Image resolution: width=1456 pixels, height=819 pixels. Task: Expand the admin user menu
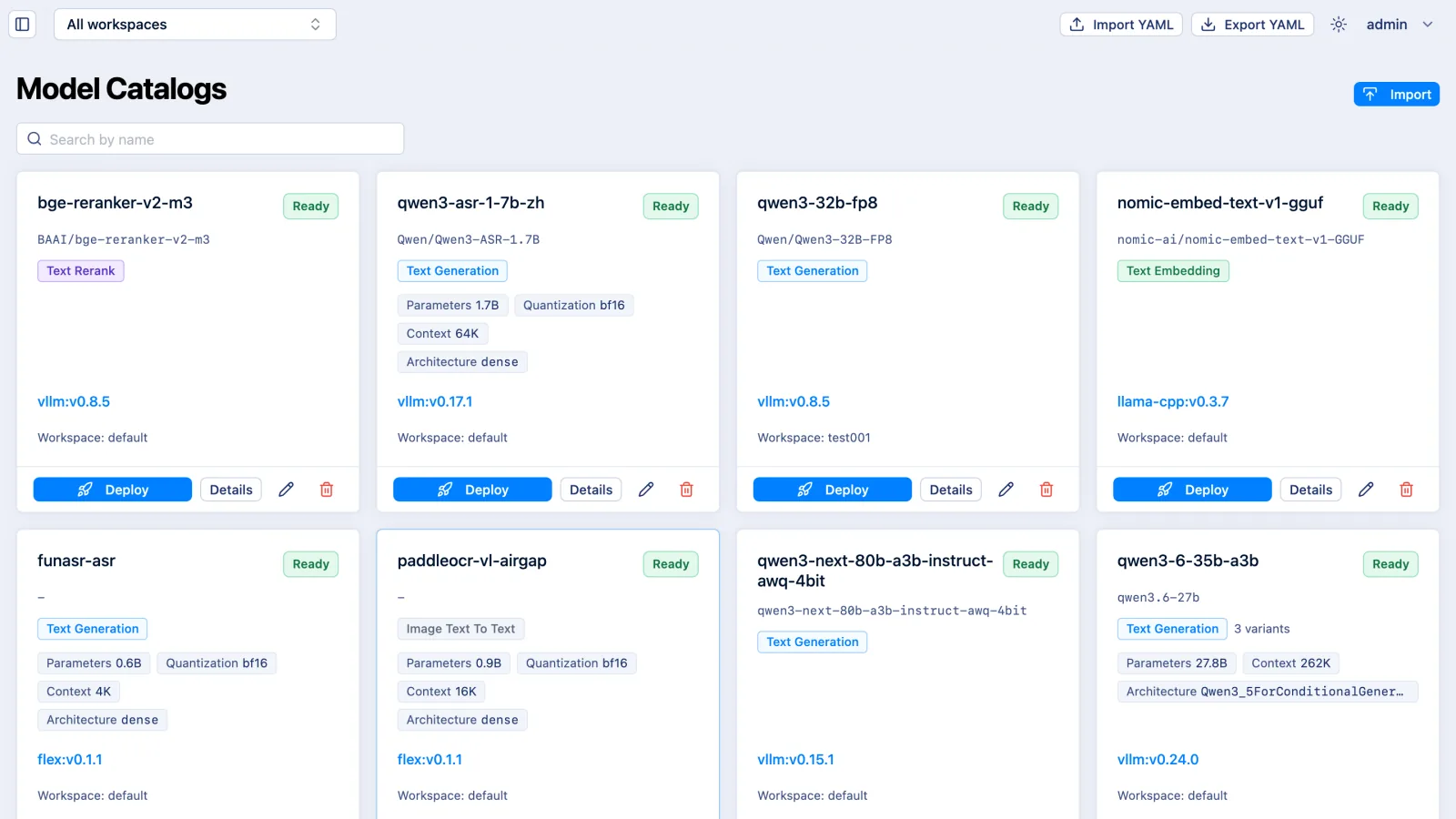pos(1400,25)
